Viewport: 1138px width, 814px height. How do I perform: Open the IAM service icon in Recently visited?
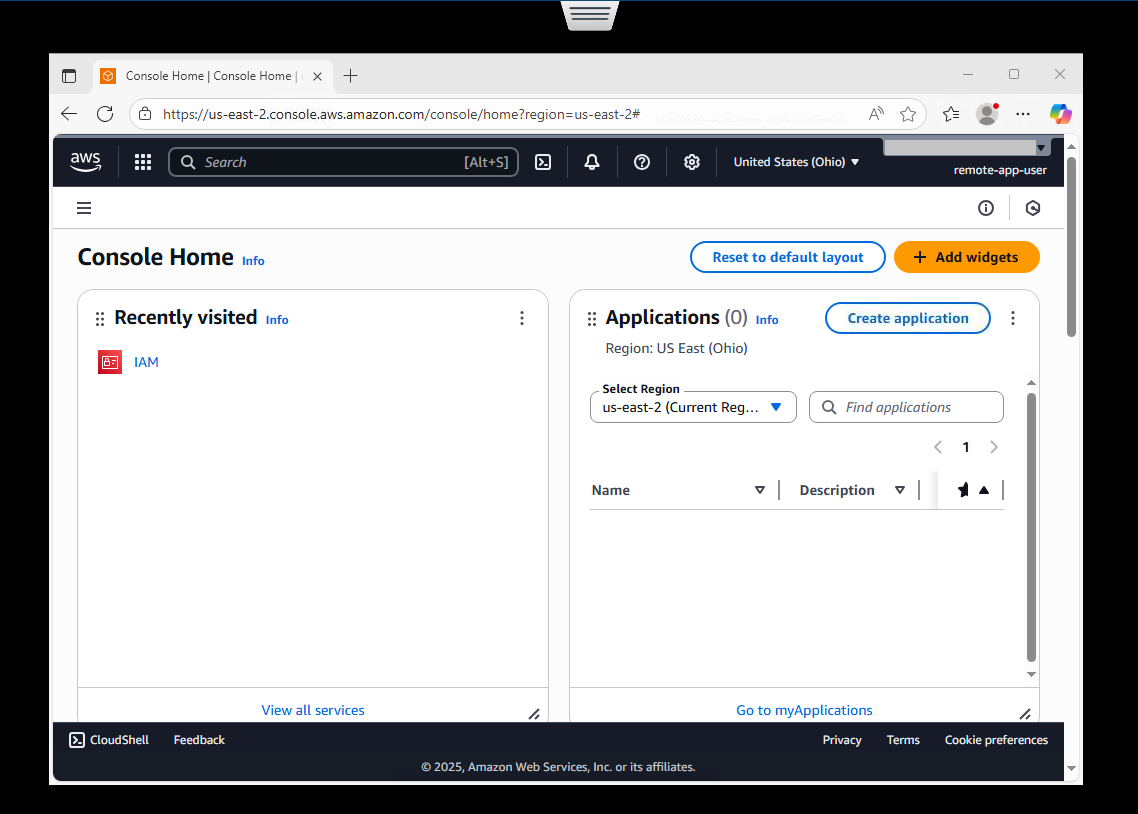110,362
